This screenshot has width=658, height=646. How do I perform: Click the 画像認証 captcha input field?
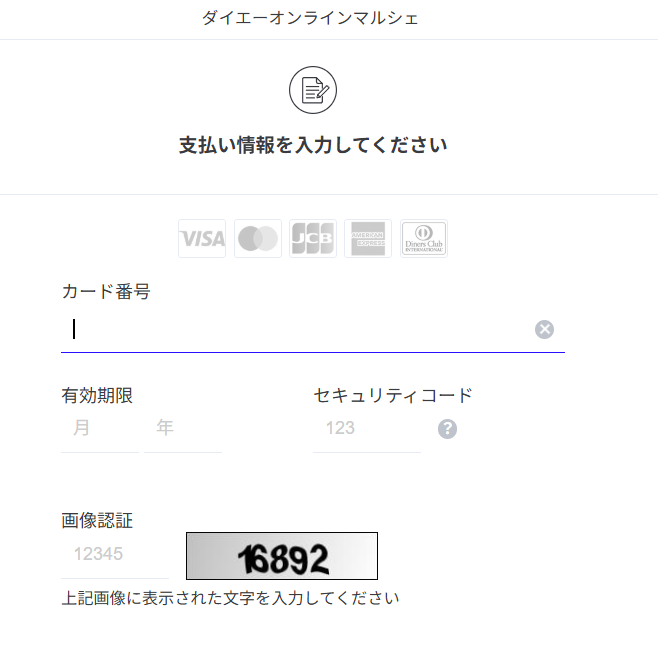(115, 555)
